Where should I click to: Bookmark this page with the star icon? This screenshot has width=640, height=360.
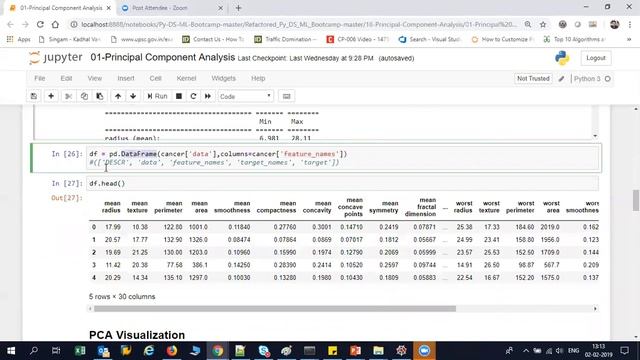pyautogui.click(x=543, y=24)
